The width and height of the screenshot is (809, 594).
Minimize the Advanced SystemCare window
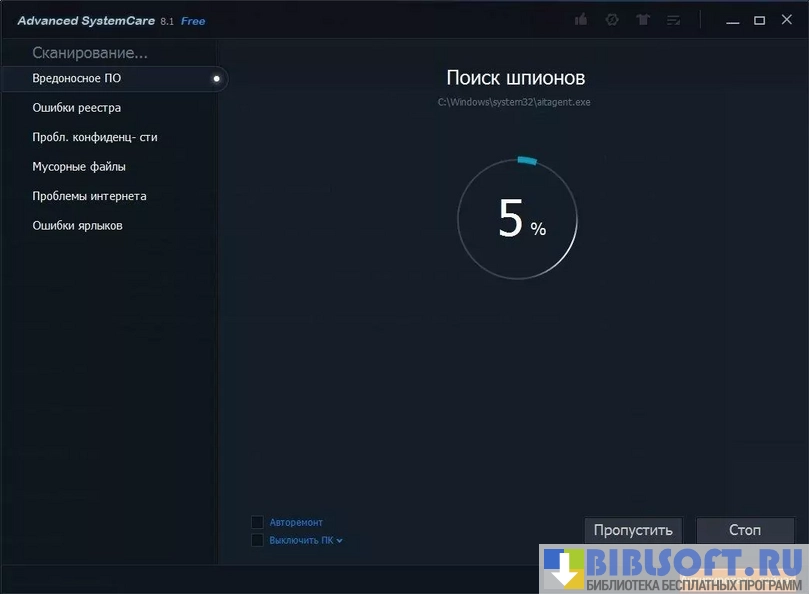734,21
